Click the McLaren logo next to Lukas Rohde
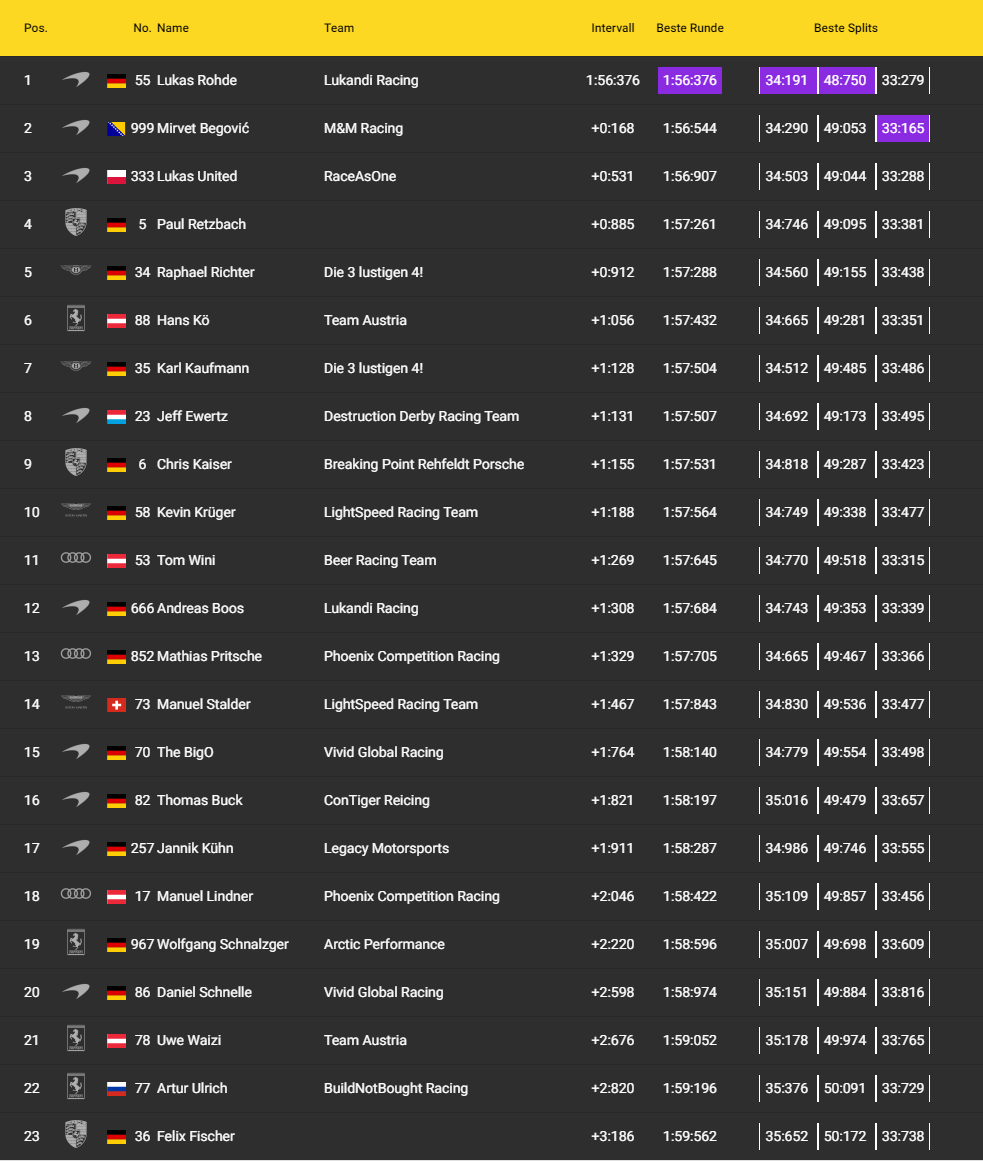983x1161 pixels. click(x=76, y=80)
